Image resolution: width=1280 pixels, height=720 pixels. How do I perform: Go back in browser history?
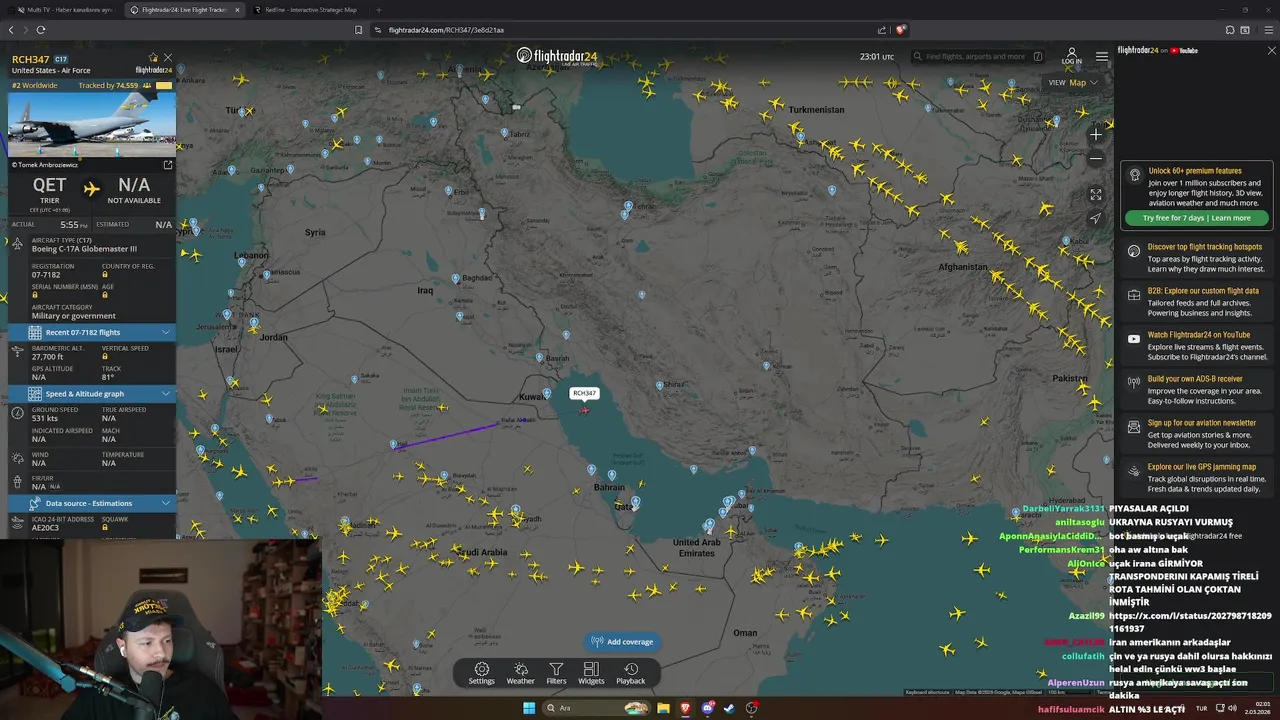point(11,30)
